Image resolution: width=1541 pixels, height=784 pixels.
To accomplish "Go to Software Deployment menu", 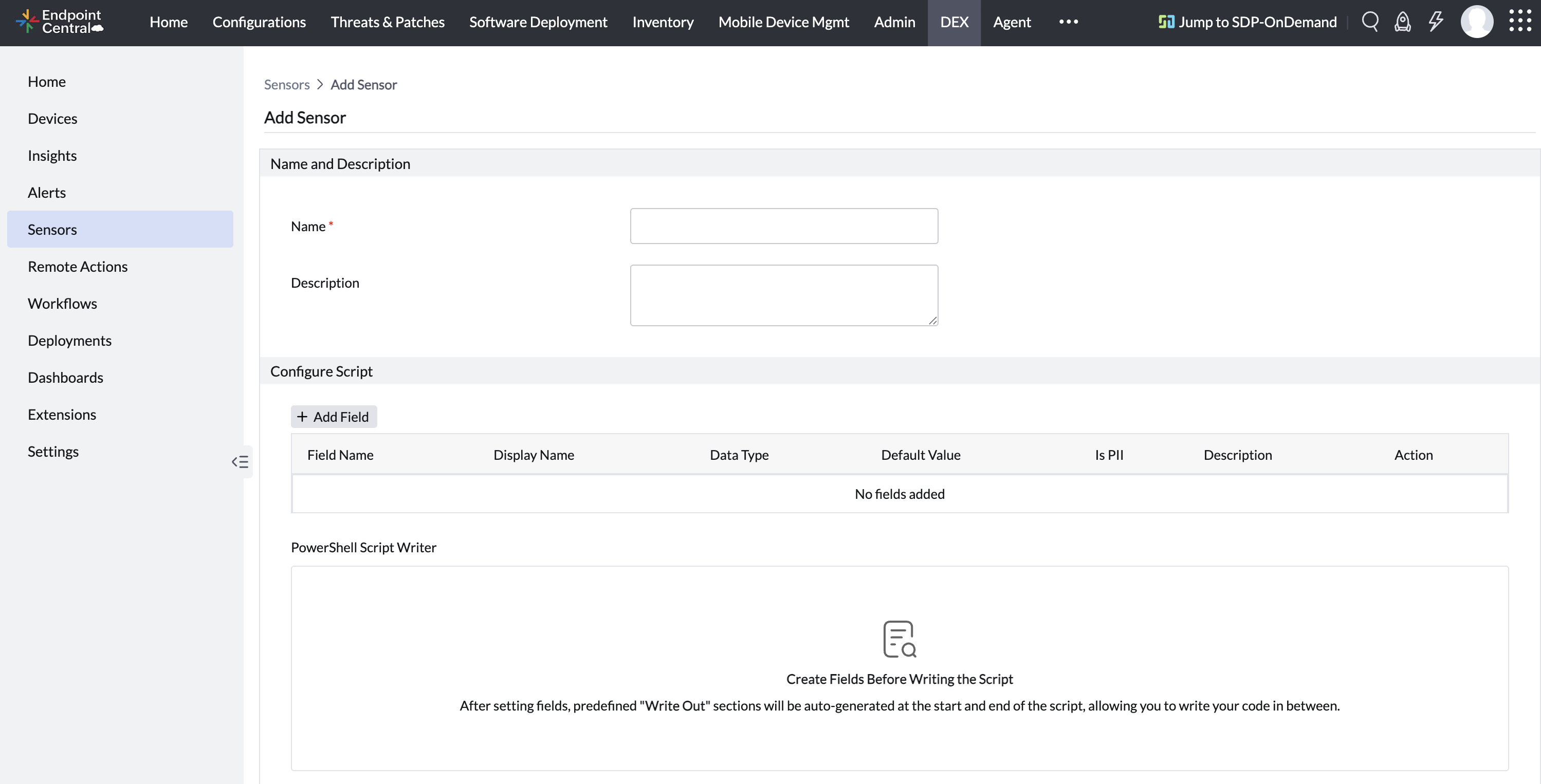I will point(538,22).
